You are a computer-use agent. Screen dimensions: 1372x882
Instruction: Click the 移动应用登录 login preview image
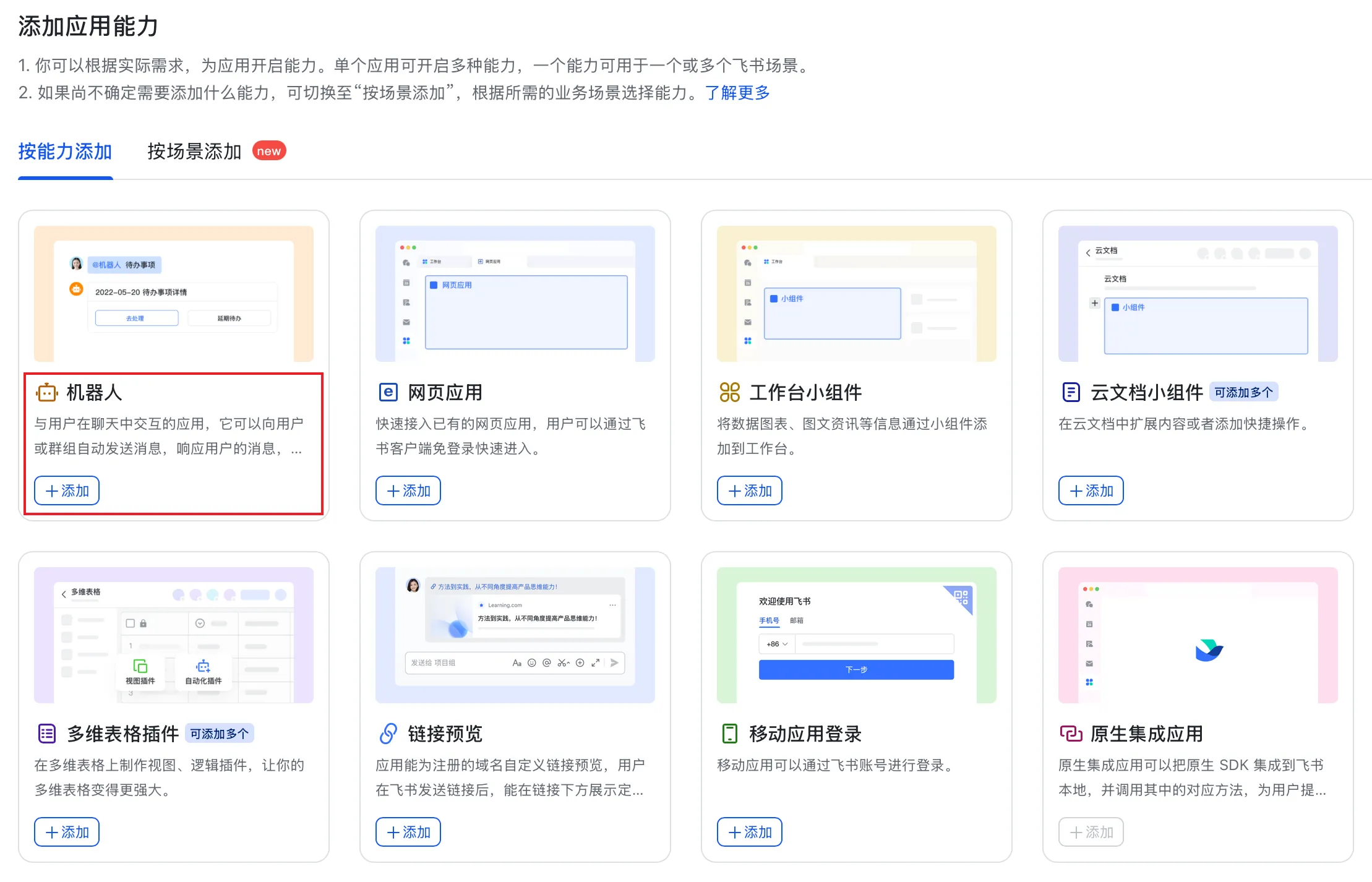[856, 635]
